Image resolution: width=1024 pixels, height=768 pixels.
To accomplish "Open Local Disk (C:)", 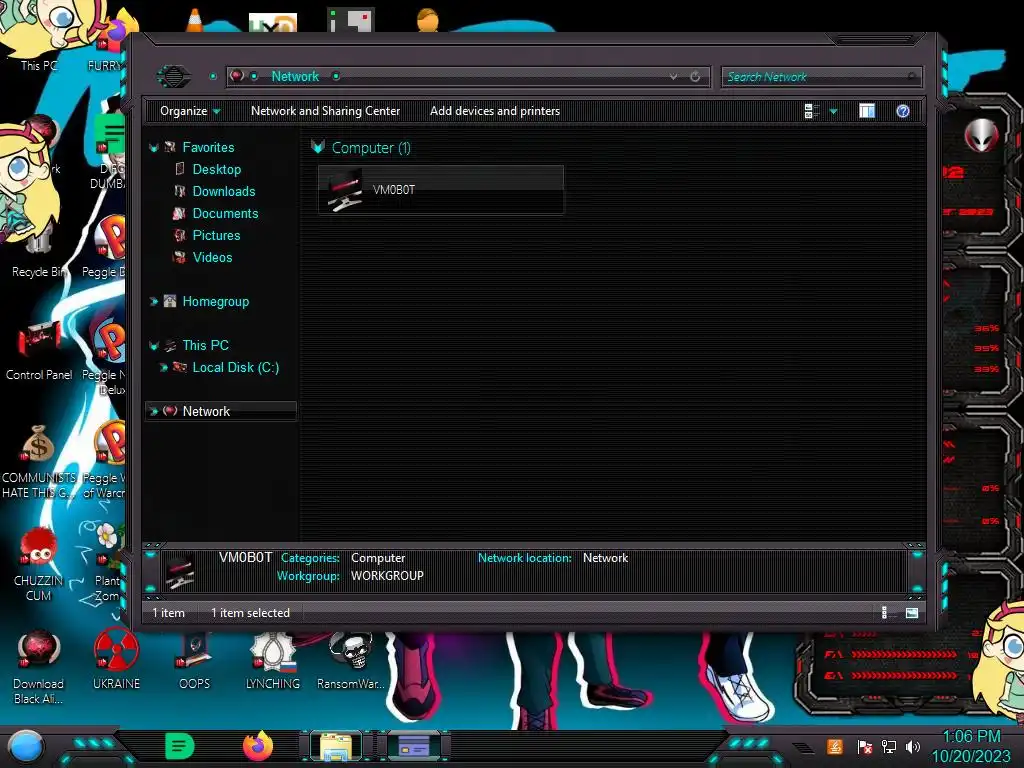I will pyautogui.click(x=235, y=368).
